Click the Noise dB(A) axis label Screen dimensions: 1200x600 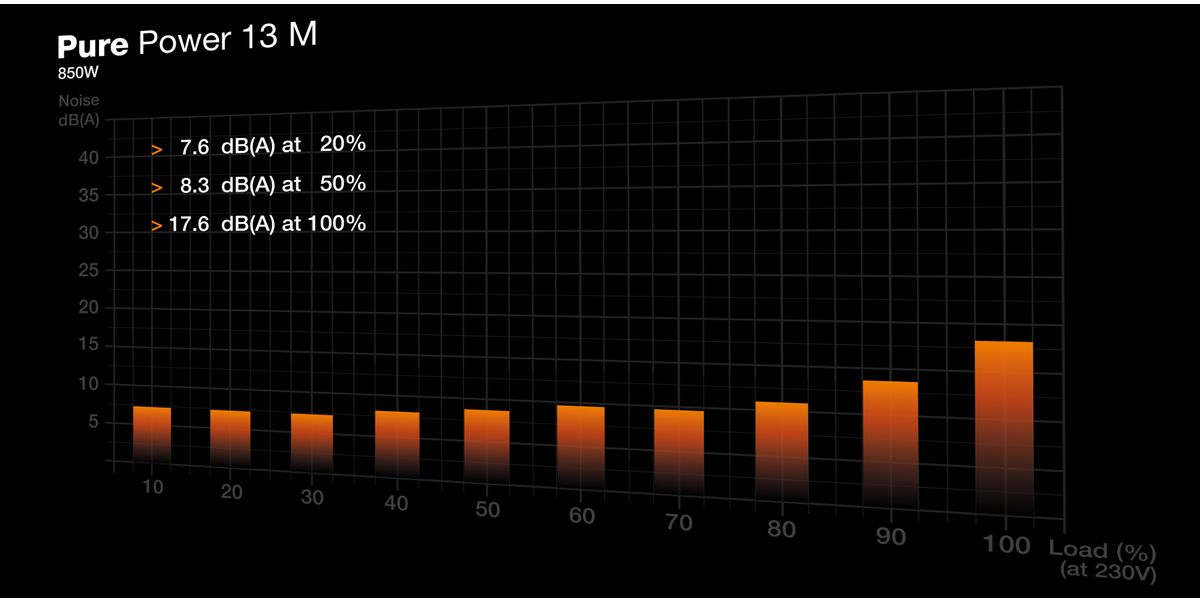point(78,110)
